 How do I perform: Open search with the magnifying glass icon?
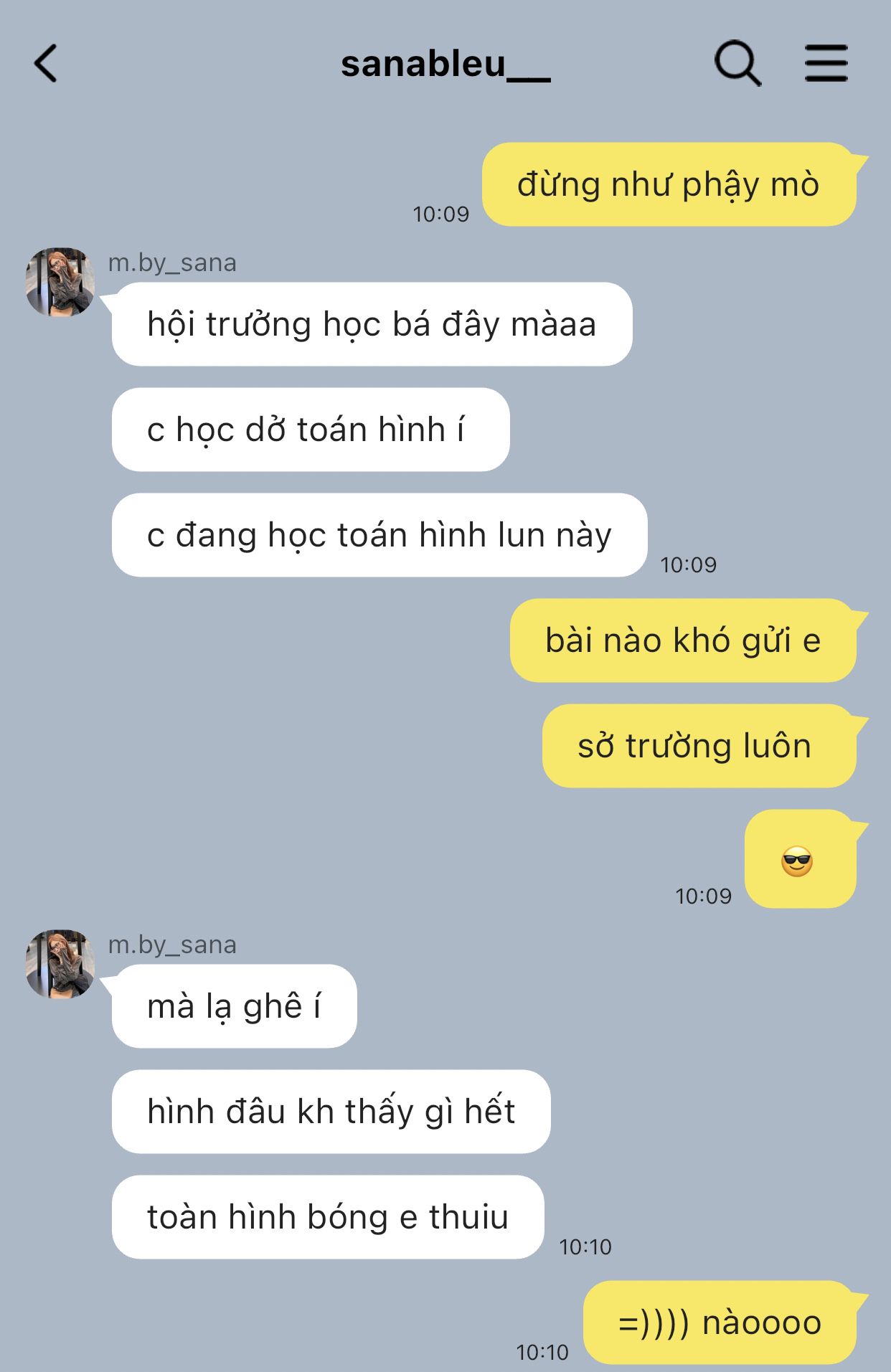(737, 64)
